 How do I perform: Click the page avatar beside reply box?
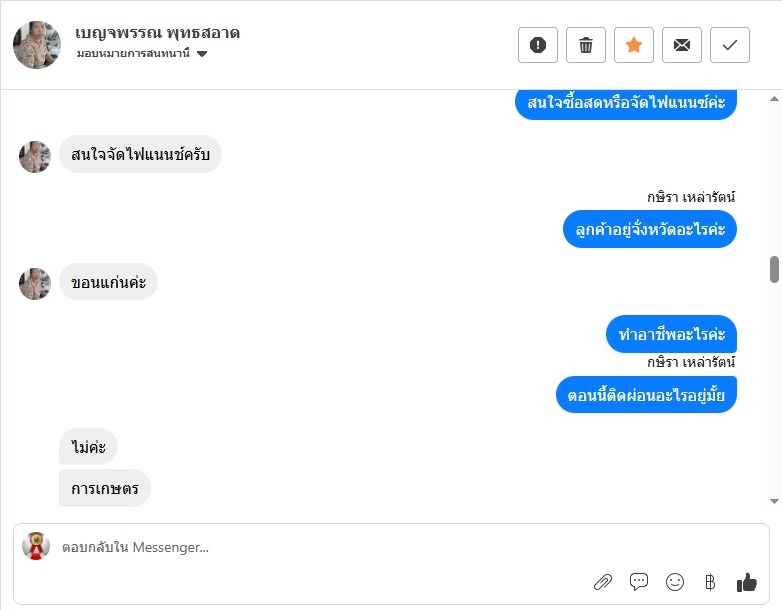point(36,546)
